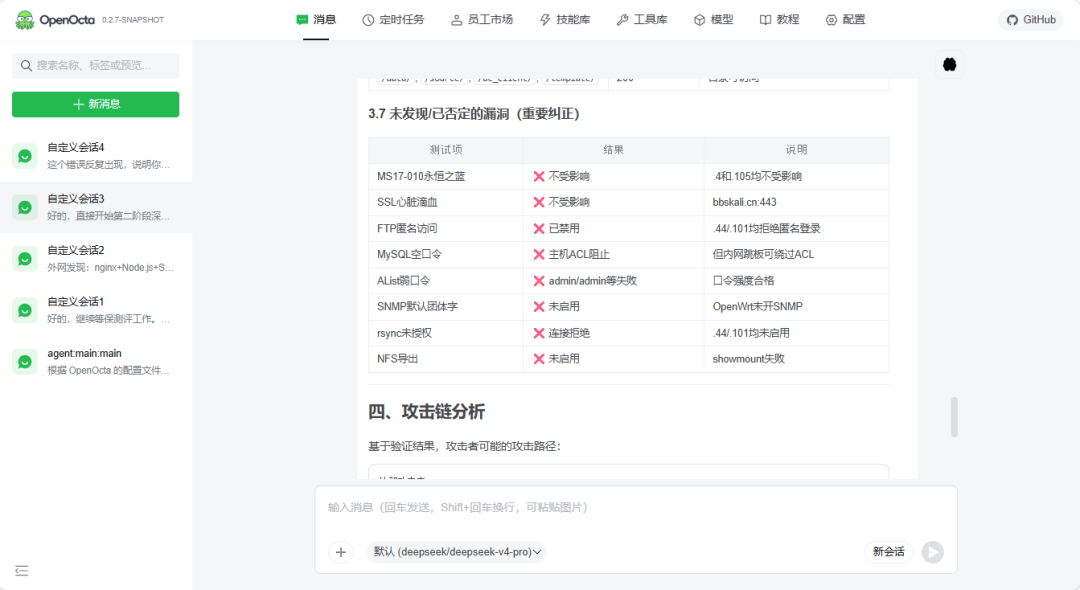This screenshot has width=1080, height=590.
Task: Click the OpenOcta octopus logo
Action: 25,20
